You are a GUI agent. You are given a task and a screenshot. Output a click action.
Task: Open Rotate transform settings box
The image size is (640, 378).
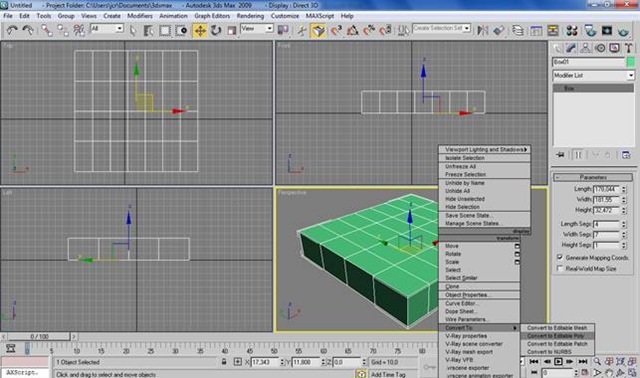pos(517,254)
